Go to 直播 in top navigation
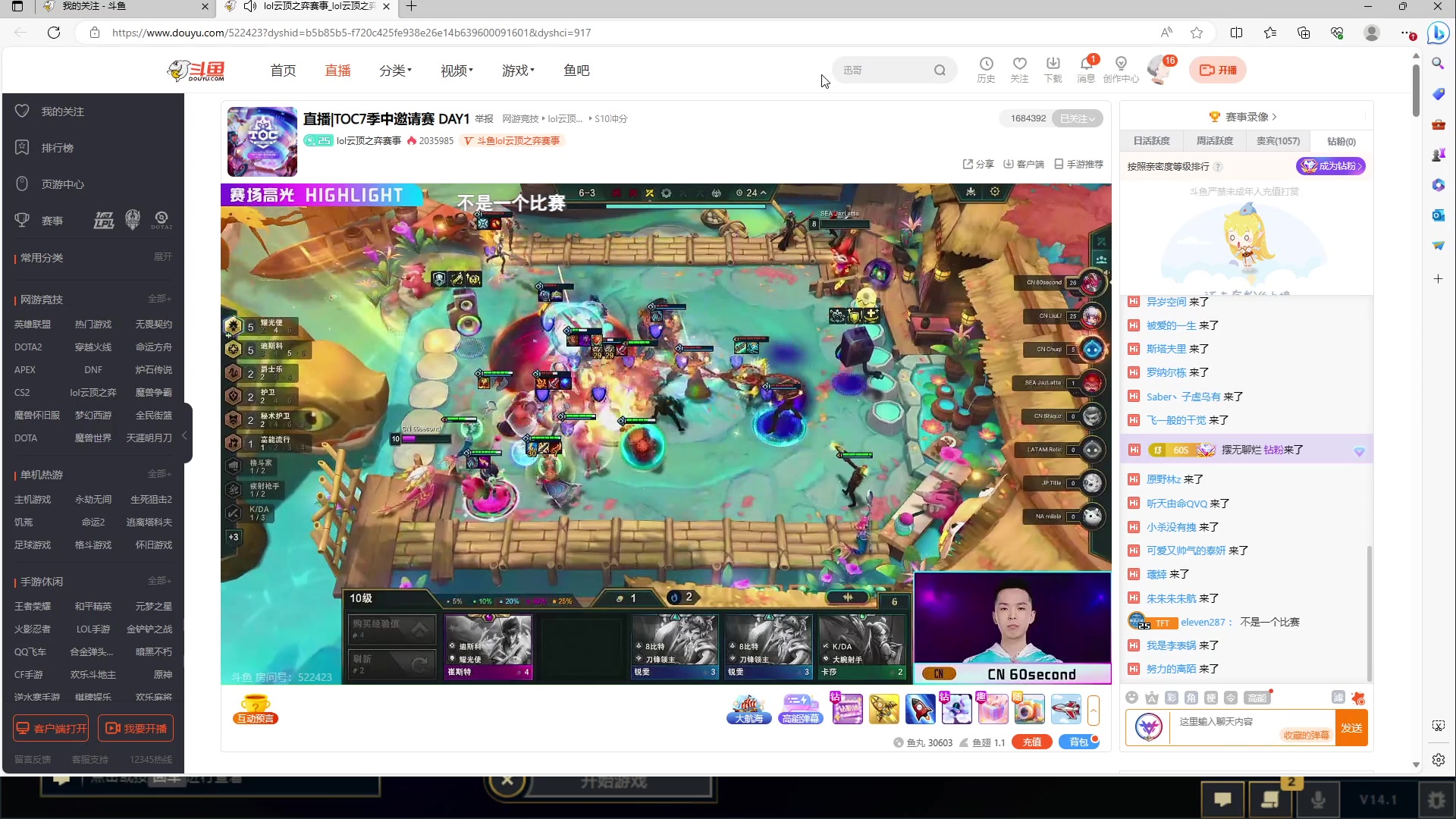The height and width of the screenshot is (819, 1456). (x=337, y=71)
